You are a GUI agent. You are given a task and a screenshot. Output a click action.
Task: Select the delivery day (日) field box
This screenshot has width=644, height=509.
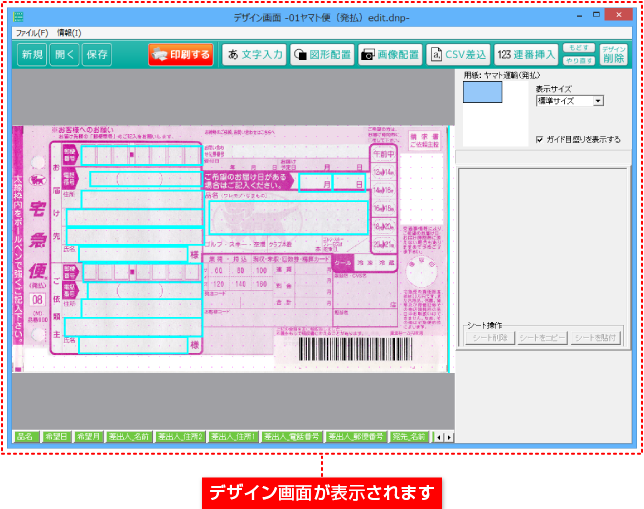[x=349, y=182]
